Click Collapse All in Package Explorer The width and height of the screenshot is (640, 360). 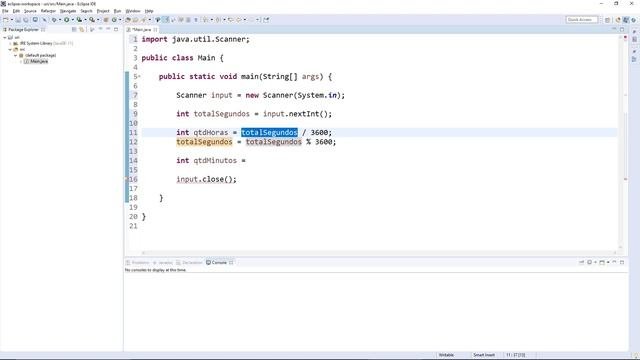[x=74, y=29]
